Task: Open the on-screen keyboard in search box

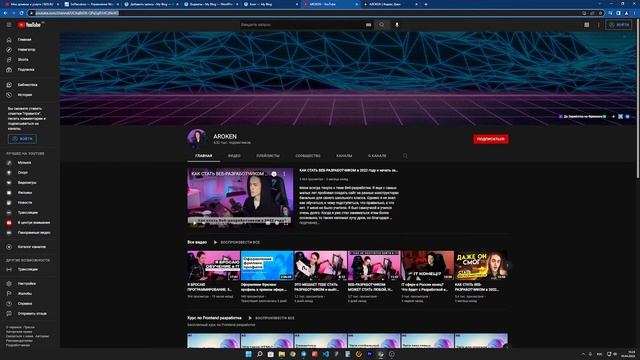Action: point(368,25)
